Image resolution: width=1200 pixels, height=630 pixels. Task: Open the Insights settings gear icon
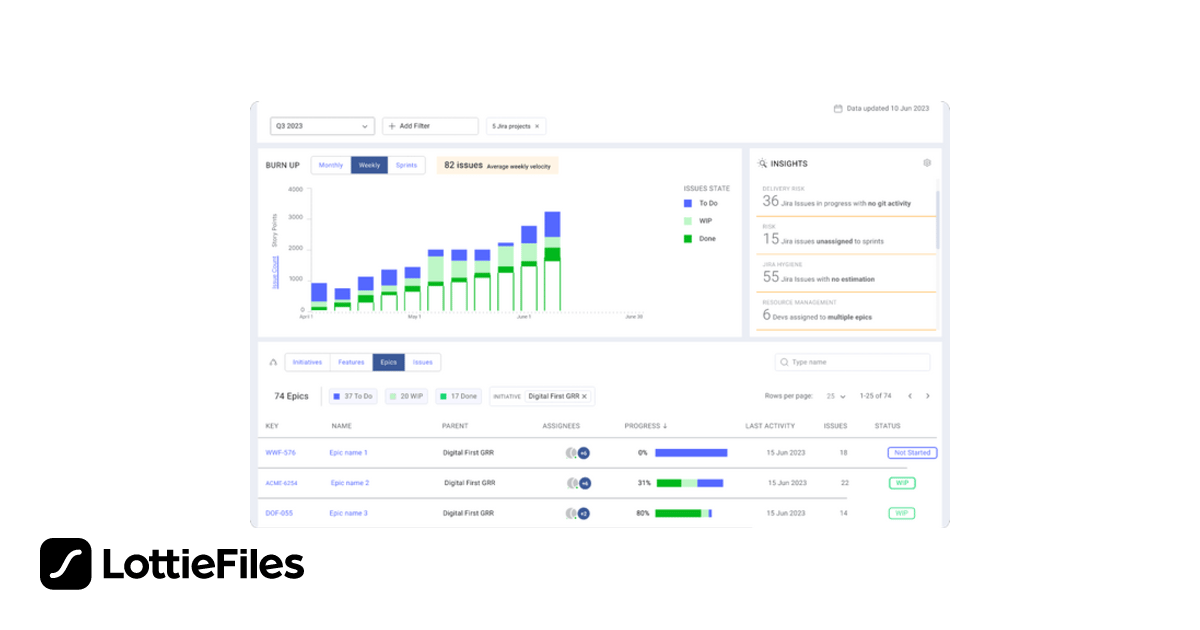(927, 163)
